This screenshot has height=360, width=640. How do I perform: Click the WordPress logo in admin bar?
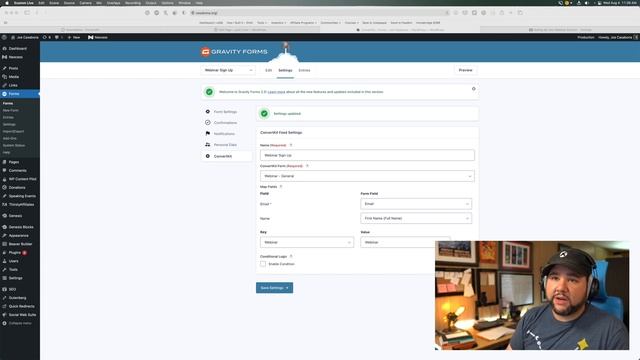[x=4, y=37]
